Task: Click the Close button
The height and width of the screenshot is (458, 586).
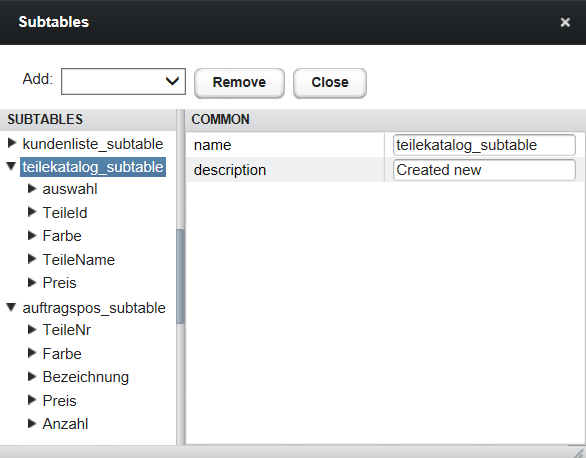Action: coord(330,83)
